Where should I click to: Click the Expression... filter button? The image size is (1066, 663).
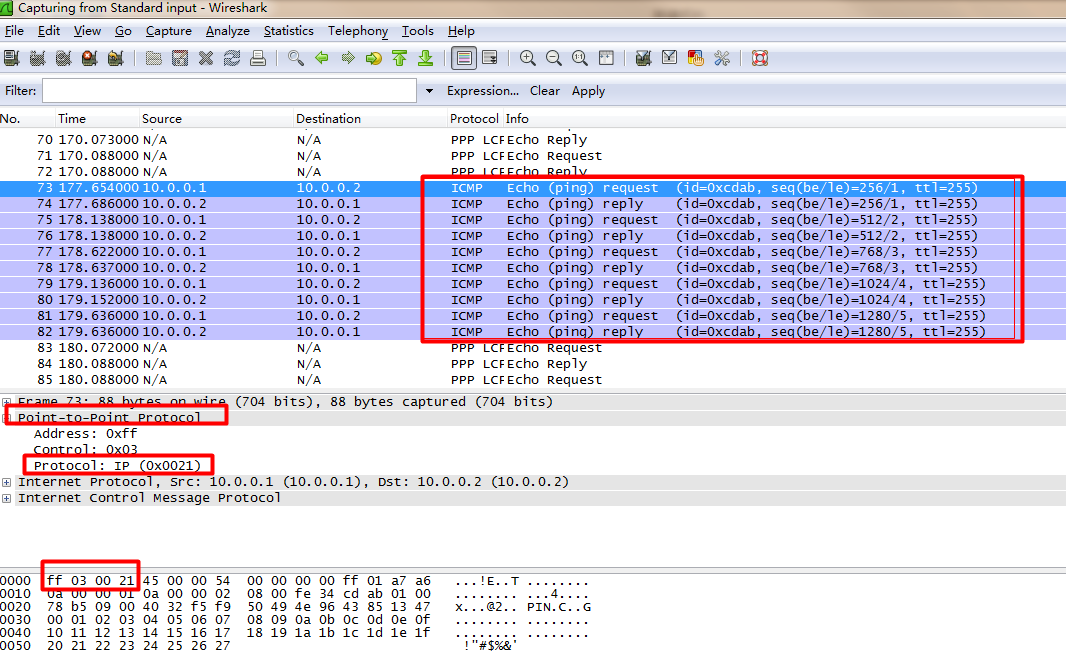coord(483,90)
